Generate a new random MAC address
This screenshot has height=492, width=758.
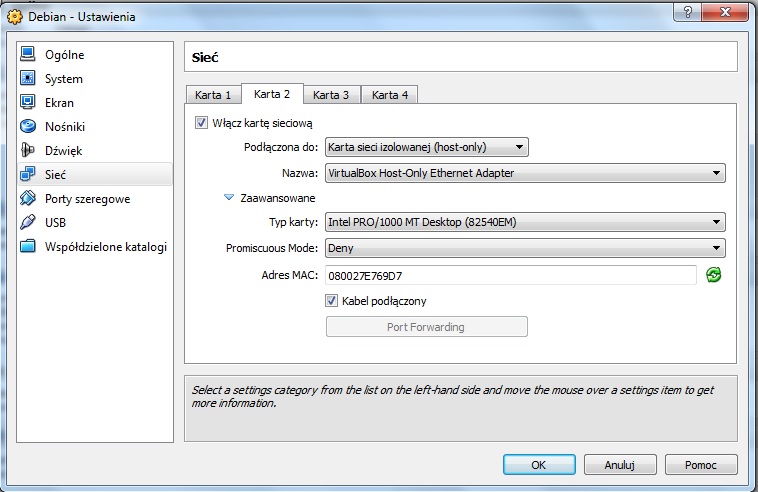pos(714,275)
